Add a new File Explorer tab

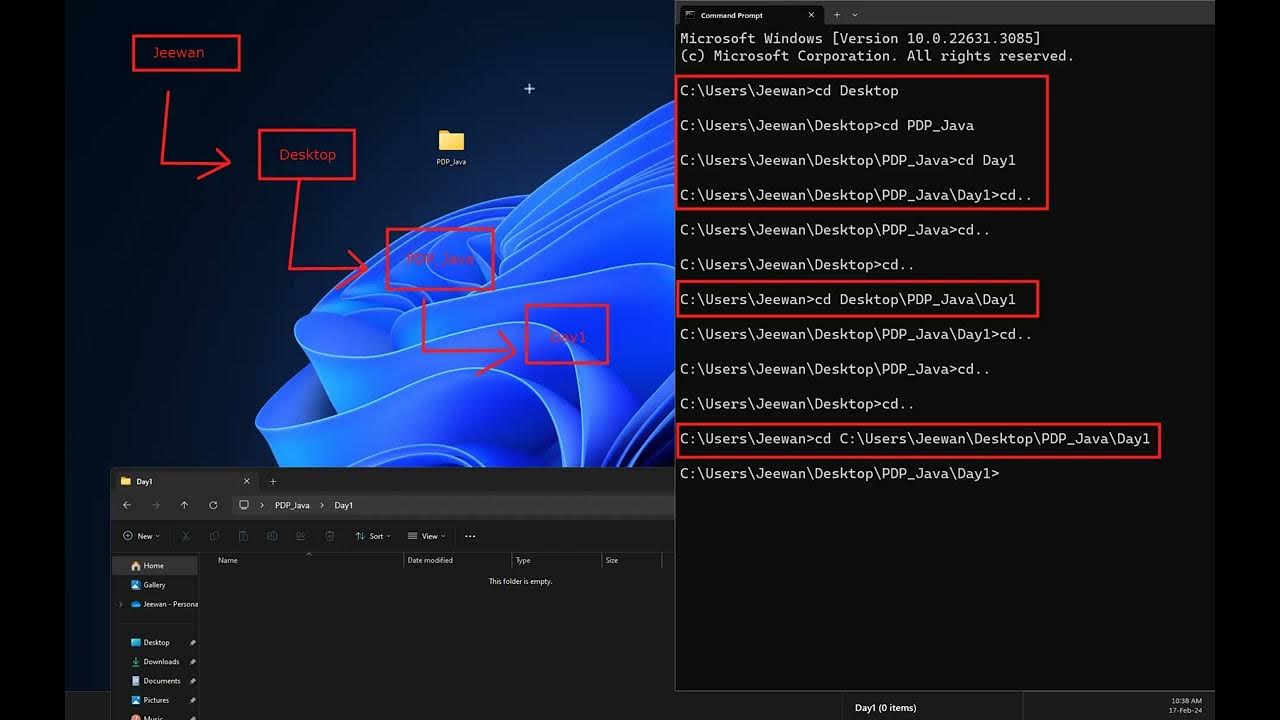click(273, 481)
